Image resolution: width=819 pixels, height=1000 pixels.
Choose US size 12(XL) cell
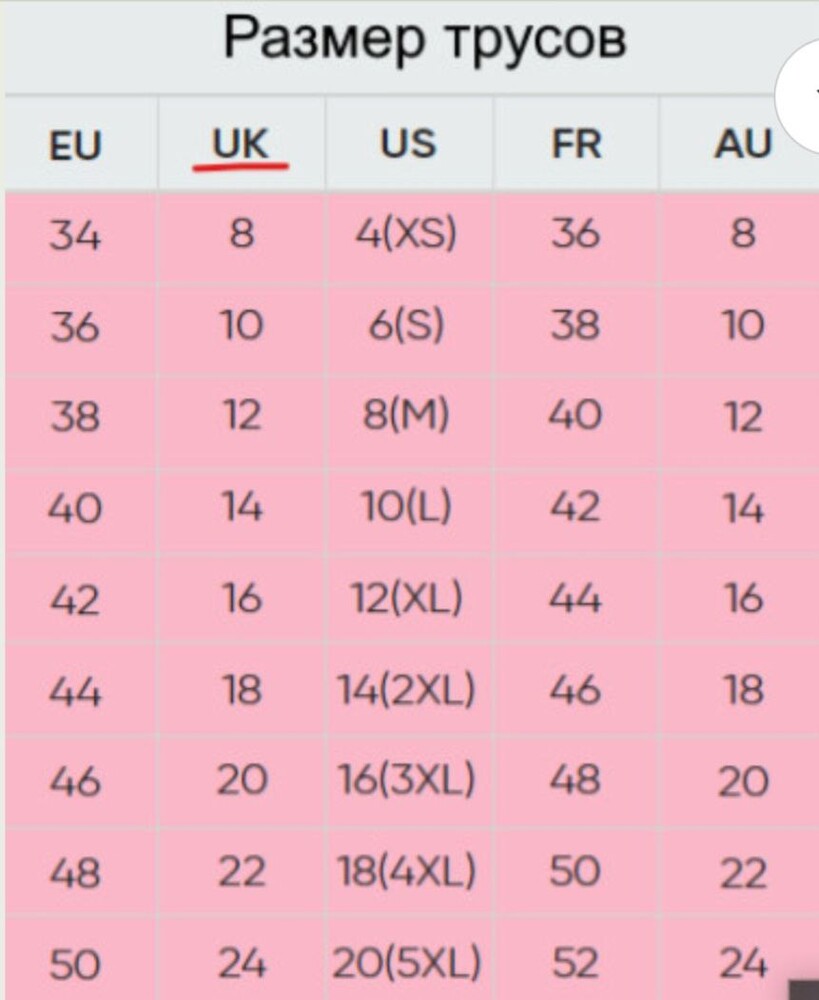[408, 599]
